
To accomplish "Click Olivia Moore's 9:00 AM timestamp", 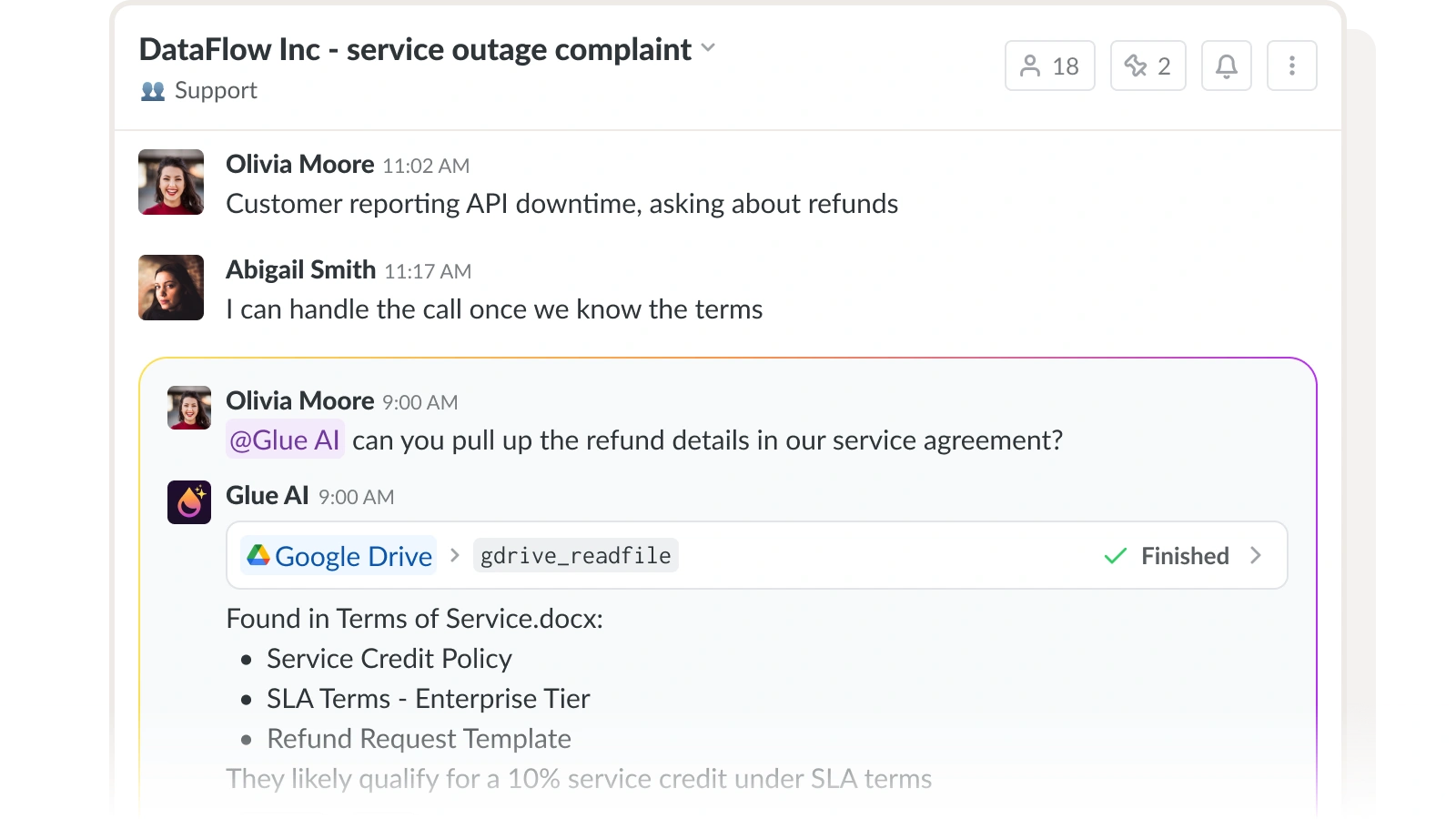I will coord(420,402).
